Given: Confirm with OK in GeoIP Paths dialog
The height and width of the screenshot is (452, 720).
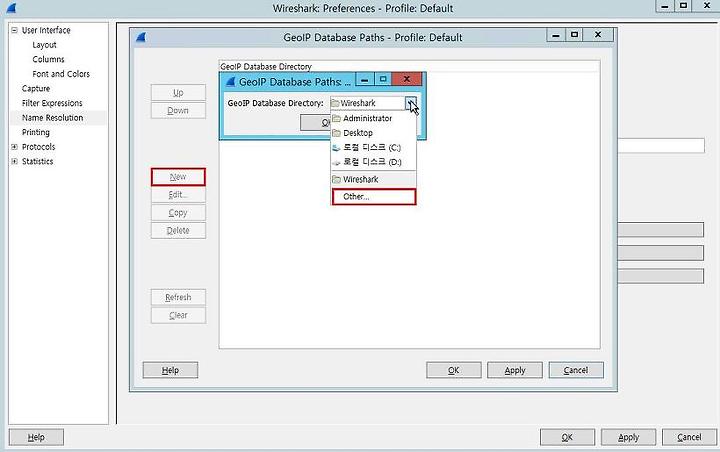Looking at the screenshot, I should (454, 370).
